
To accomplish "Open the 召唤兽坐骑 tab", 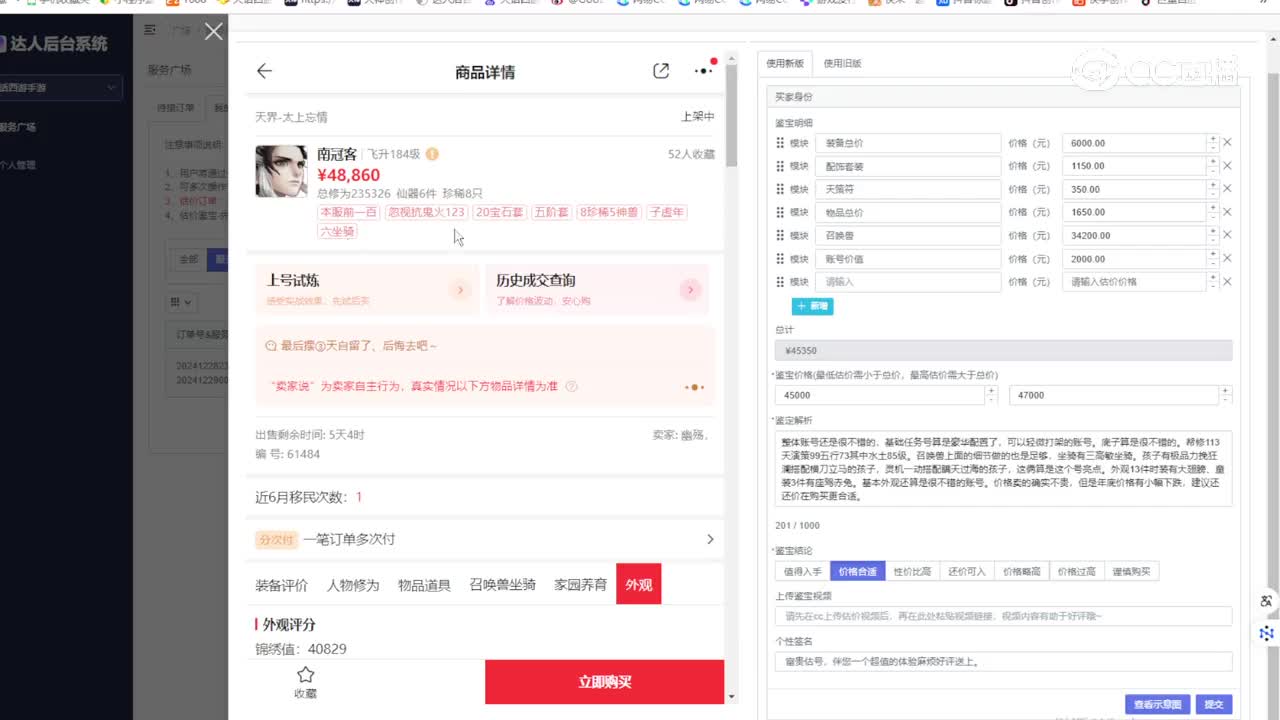I will click(x=503, y=585).
